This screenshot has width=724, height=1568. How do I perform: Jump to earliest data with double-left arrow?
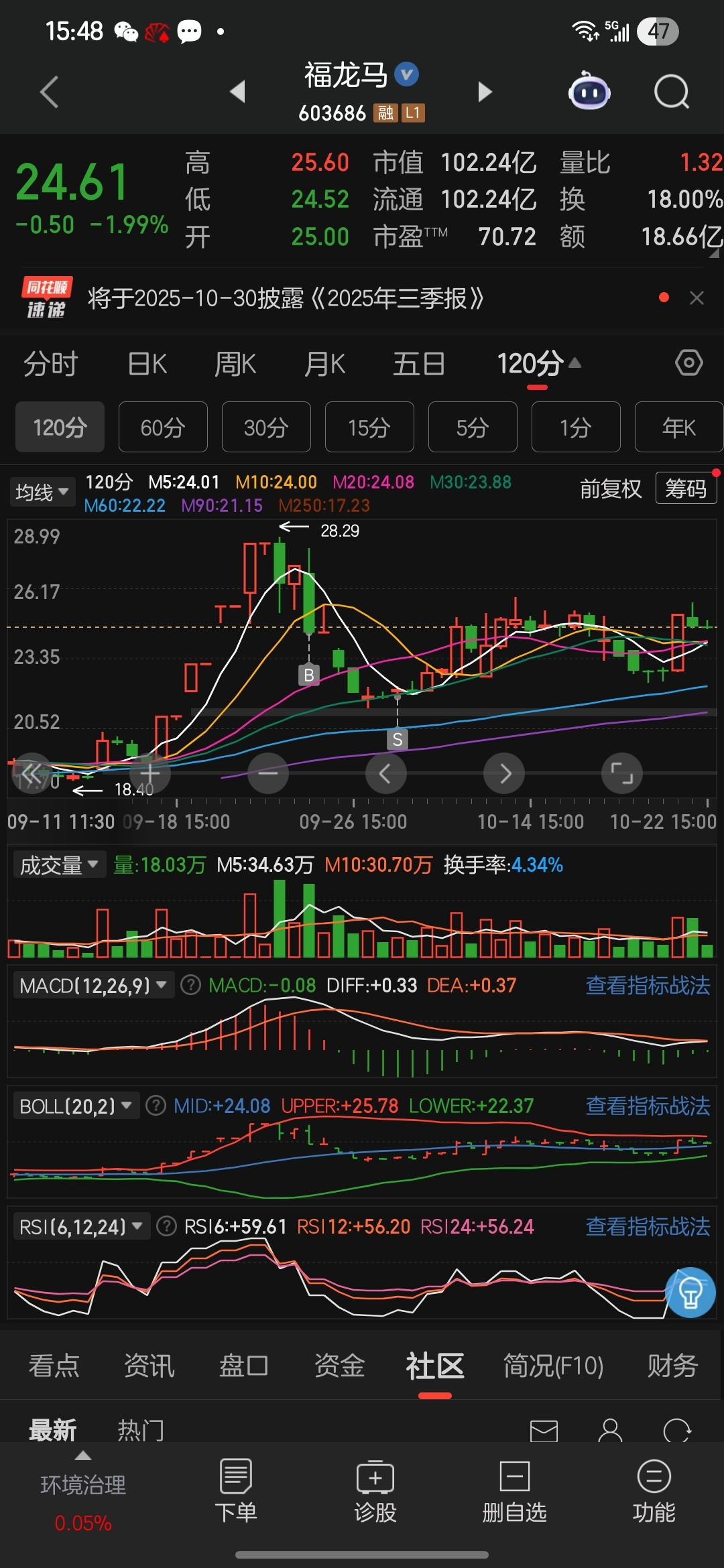(x=32, y=773)
